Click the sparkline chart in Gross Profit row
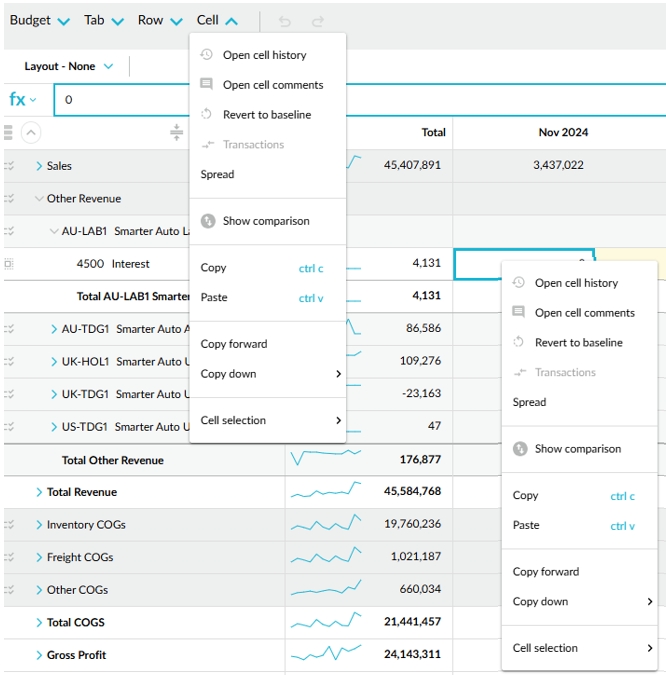The width and height of the screenshot is (666, 675). [x=325, y=654]
